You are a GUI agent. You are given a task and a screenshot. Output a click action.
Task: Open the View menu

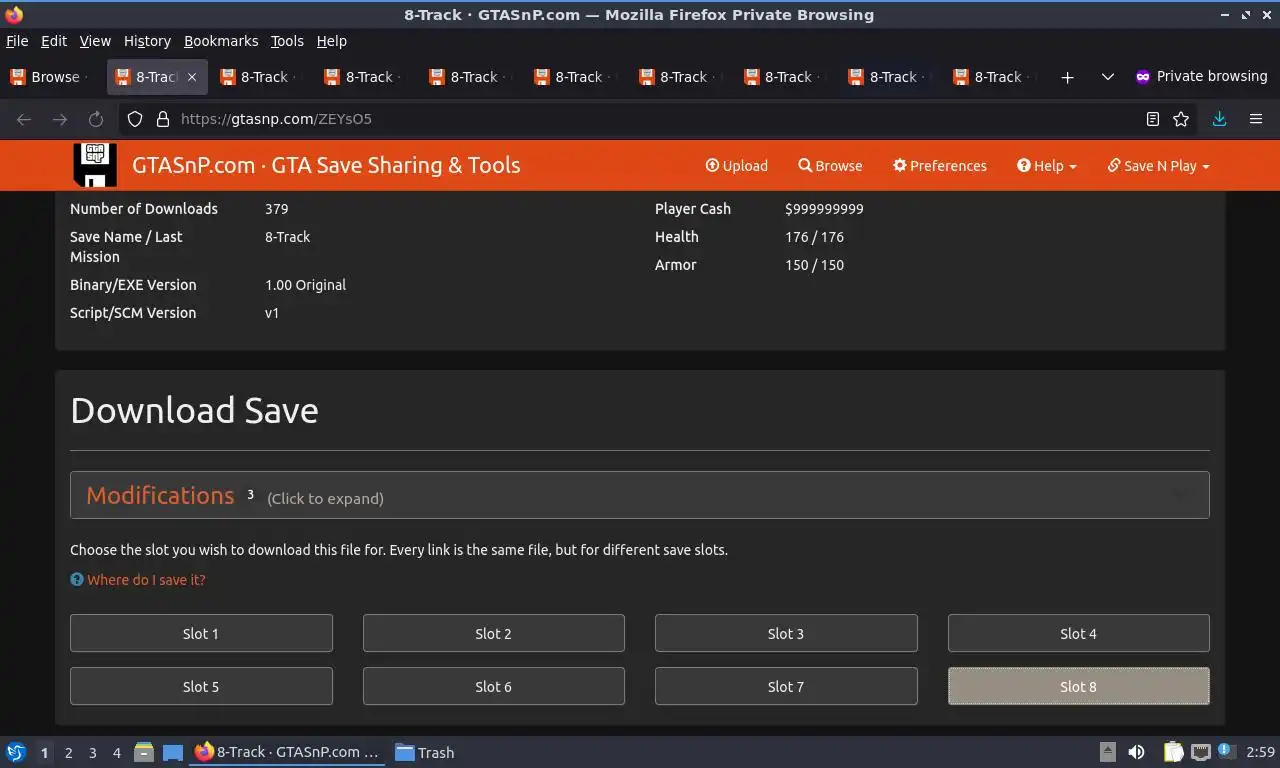point(95,41)
